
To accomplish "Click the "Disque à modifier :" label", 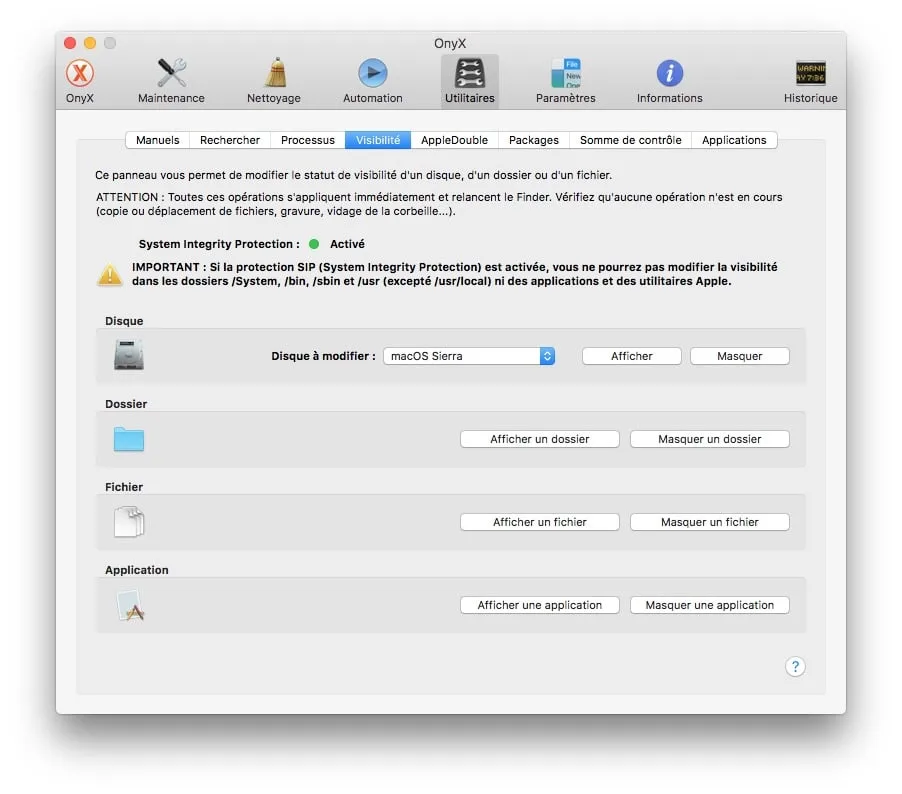I will click(323, 356).
